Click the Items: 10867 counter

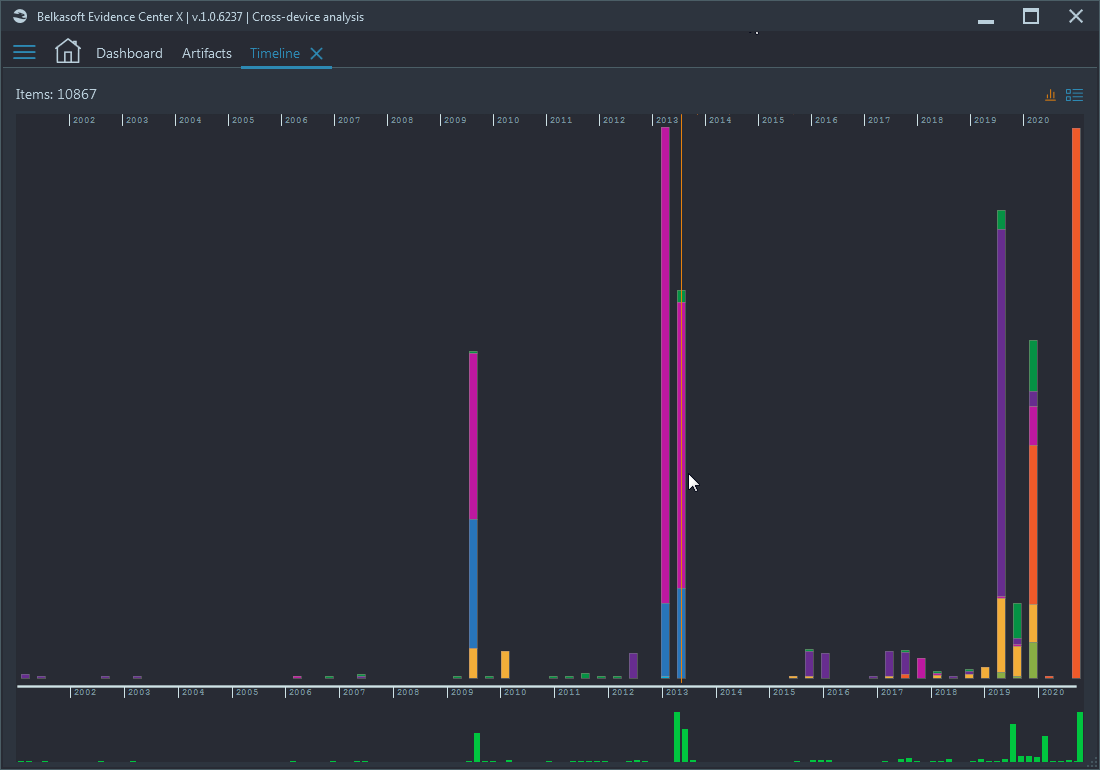56,94
